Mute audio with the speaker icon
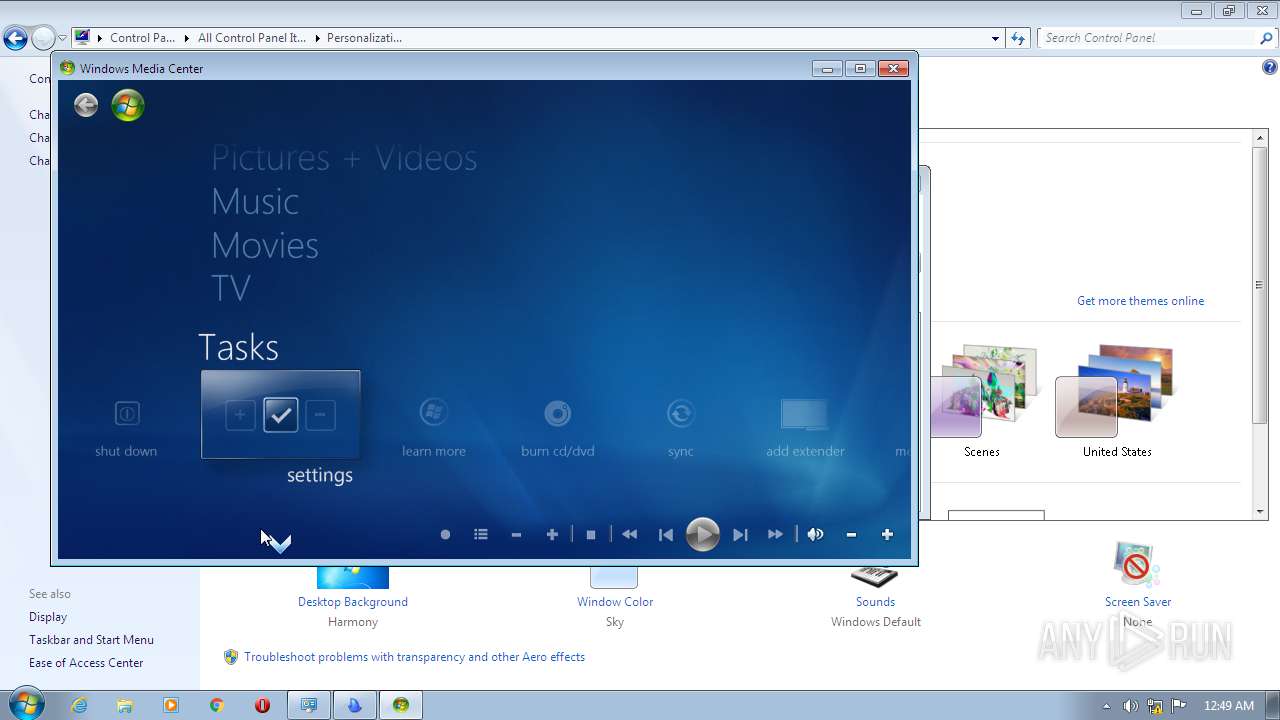The height and width of the screenshot is (720, 1280). (x=816, y=535)
